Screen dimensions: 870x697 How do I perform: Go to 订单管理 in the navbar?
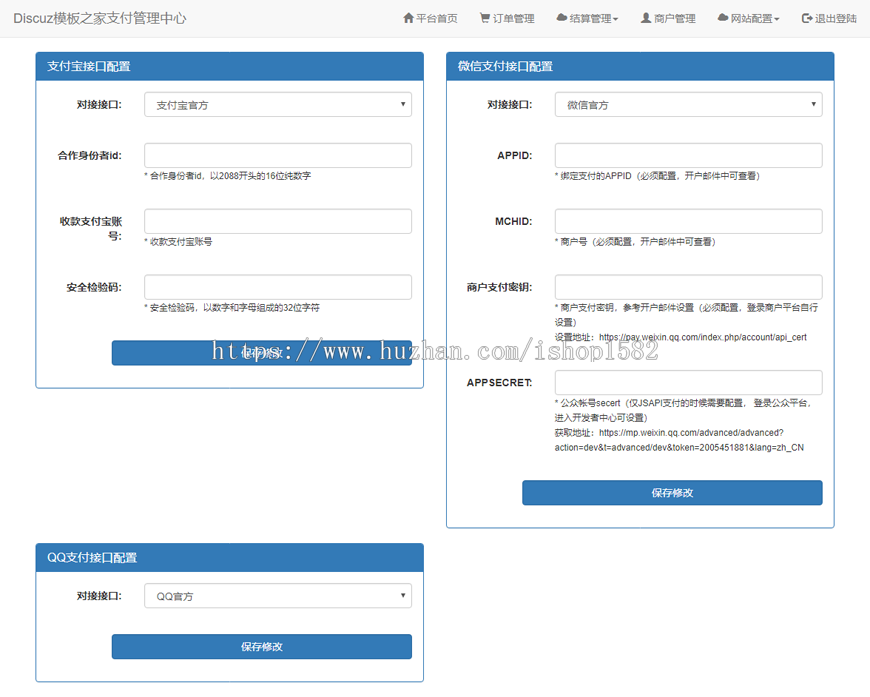tap(507, 18)
